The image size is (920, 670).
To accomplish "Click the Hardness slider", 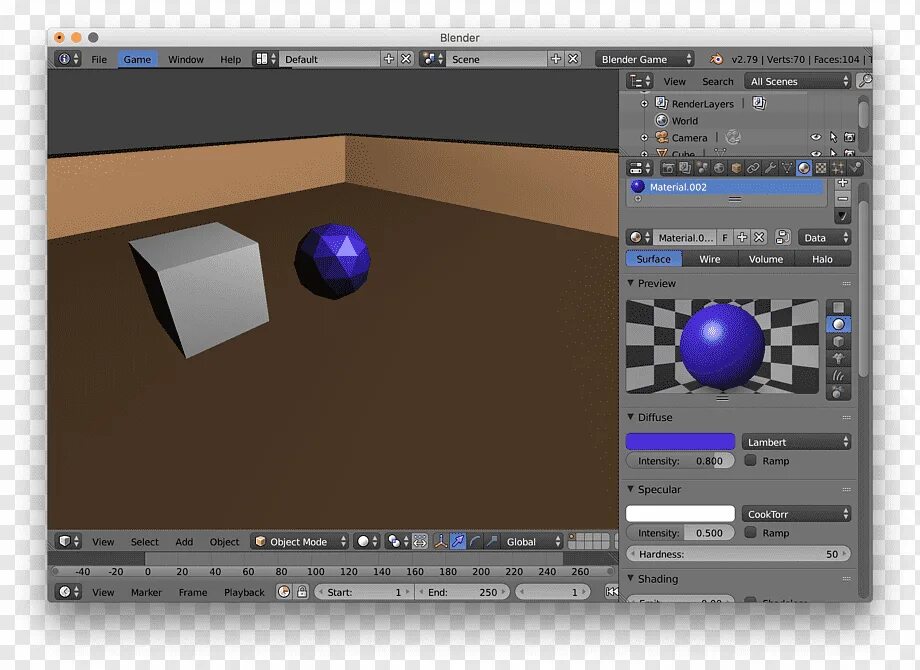I will coord(738,554).
